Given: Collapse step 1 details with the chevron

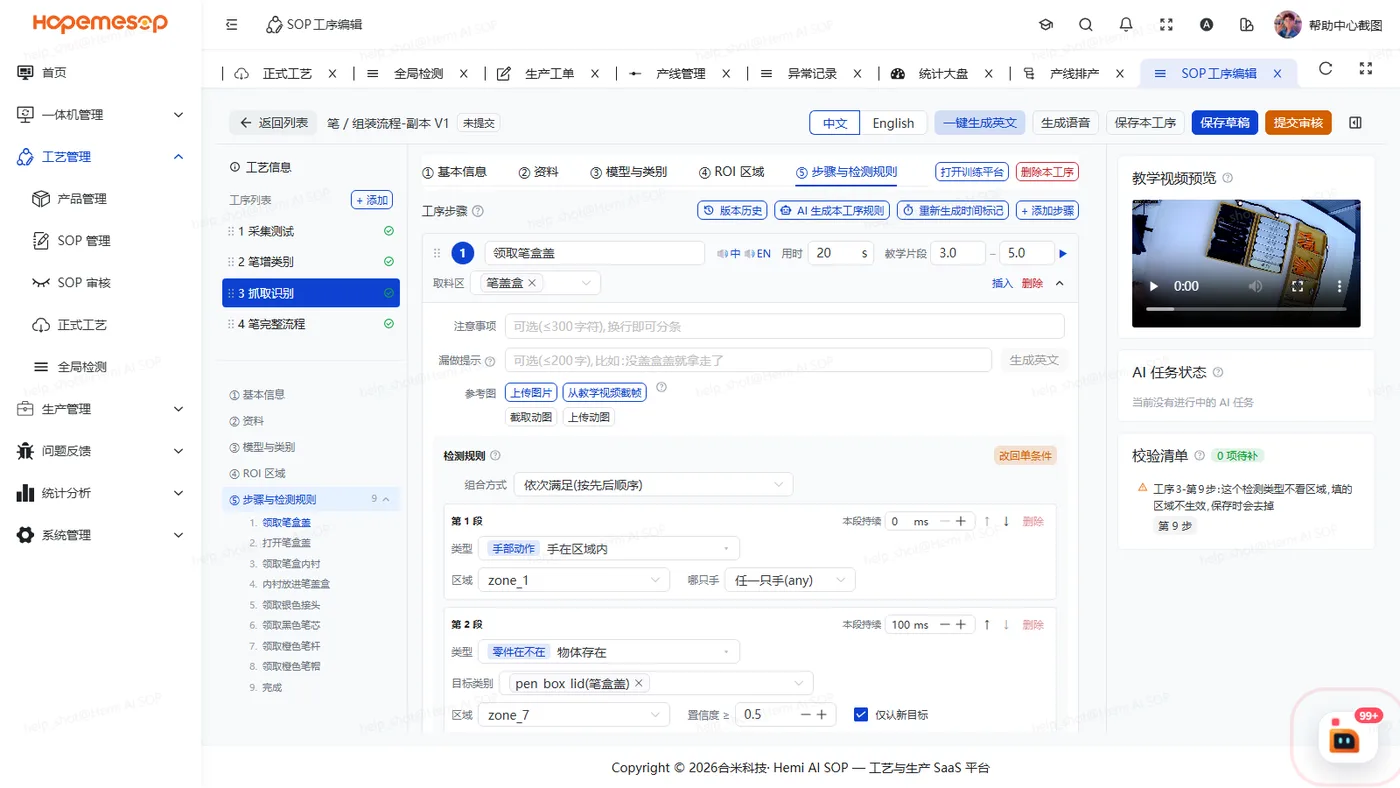Looking at the screenshot, I should coord(1060,283).
